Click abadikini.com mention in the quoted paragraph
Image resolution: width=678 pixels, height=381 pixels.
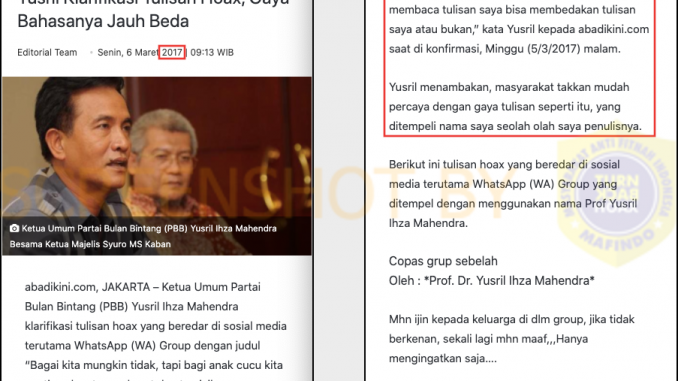pyautogui.click(x=614, y=29)
